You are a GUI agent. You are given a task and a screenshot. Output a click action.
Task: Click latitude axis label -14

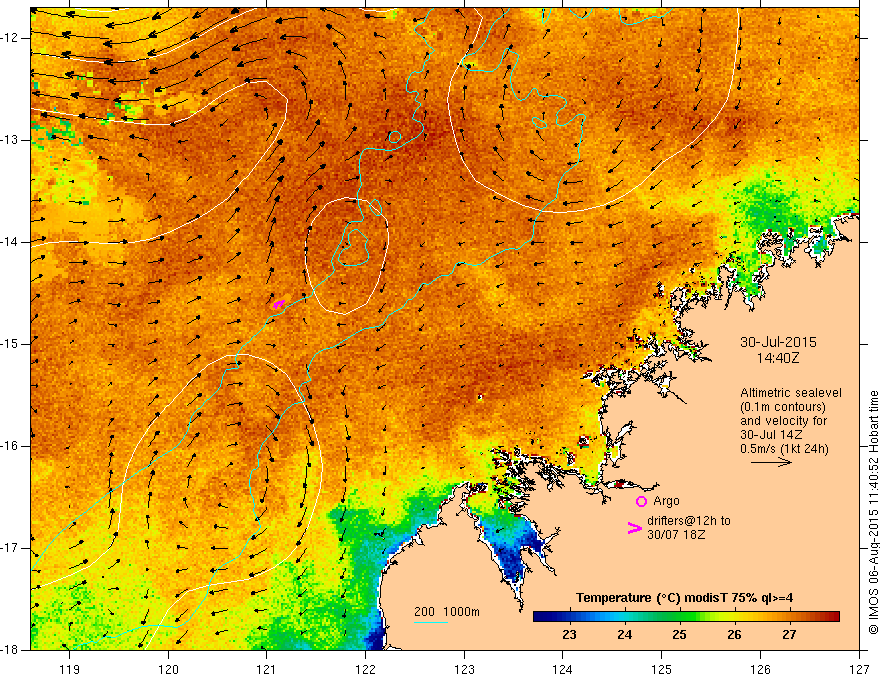coord(10,242)
